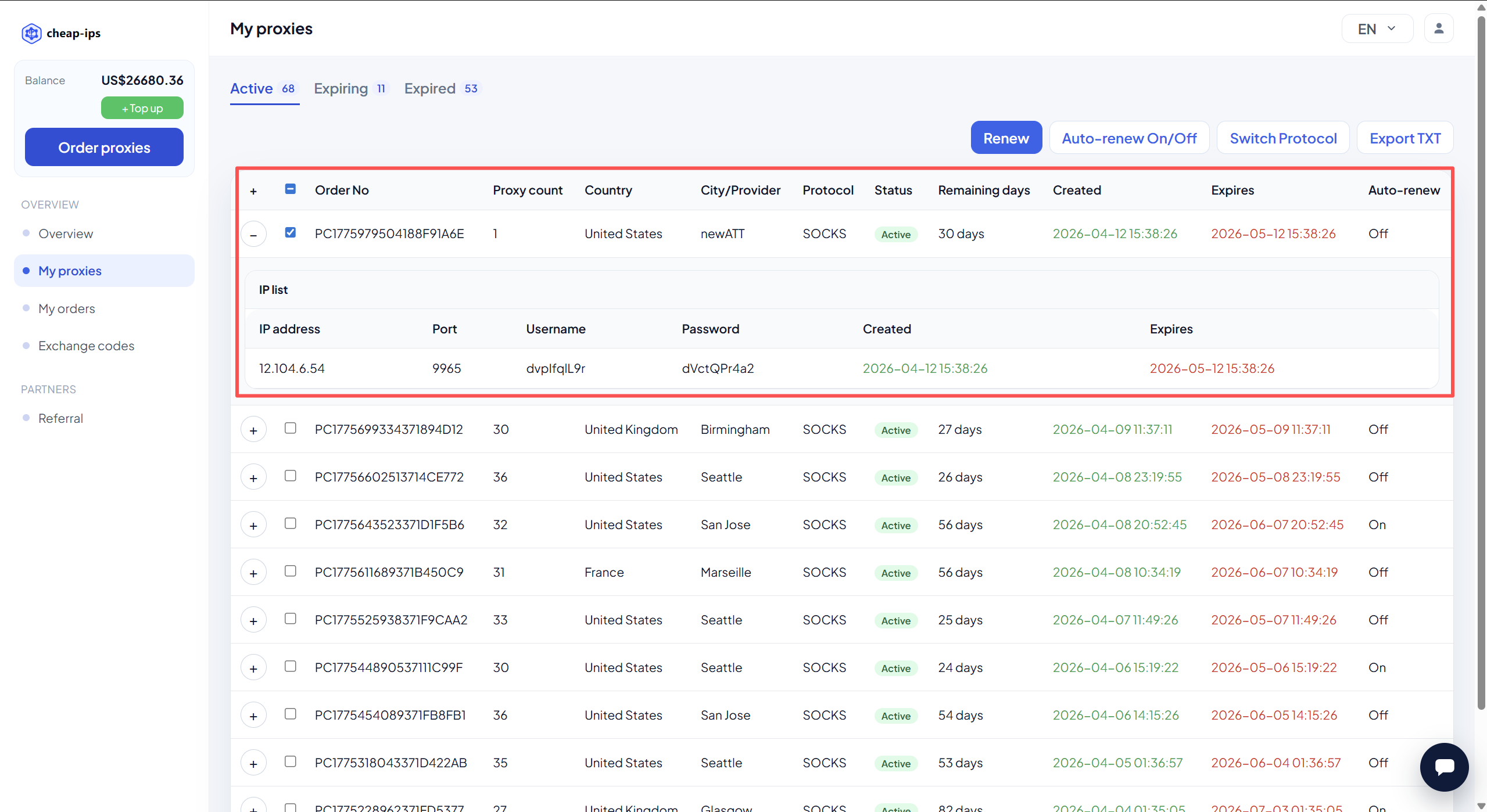Click the Renew button
The width and height of the screenshot is (1487, 812).
coord(1006,138)
